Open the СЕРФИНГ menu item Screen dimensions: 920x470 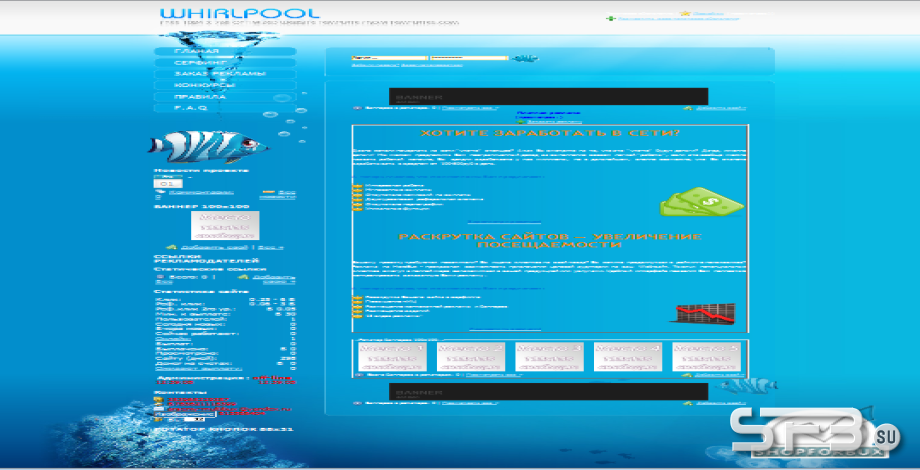pyautogui.click(x=225, y=63)
